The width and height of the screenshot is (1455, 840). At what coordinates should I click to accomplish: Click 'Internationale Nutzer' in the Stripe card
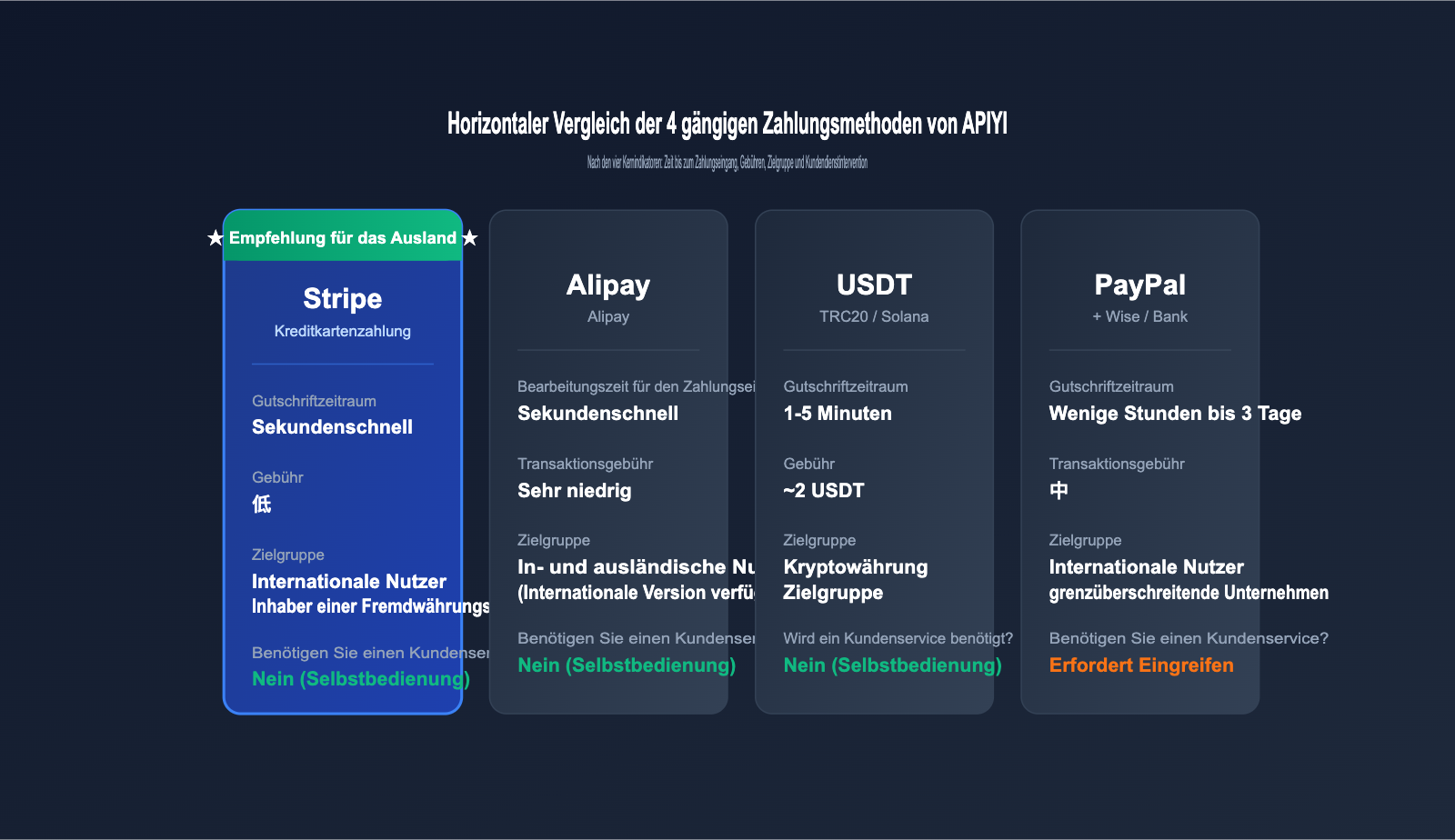[x=349, y=581]
